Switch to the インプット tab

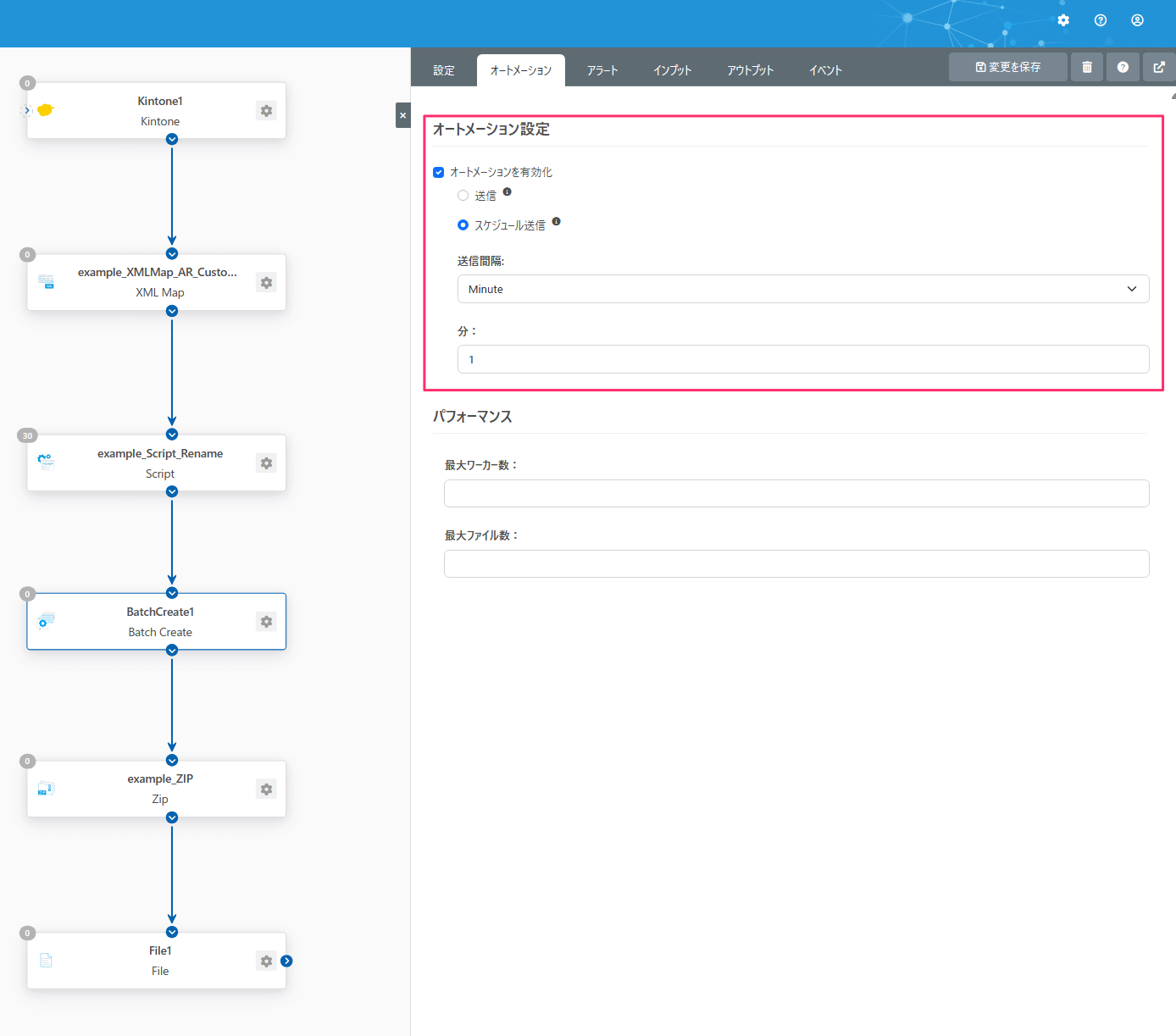click(673, 70)
